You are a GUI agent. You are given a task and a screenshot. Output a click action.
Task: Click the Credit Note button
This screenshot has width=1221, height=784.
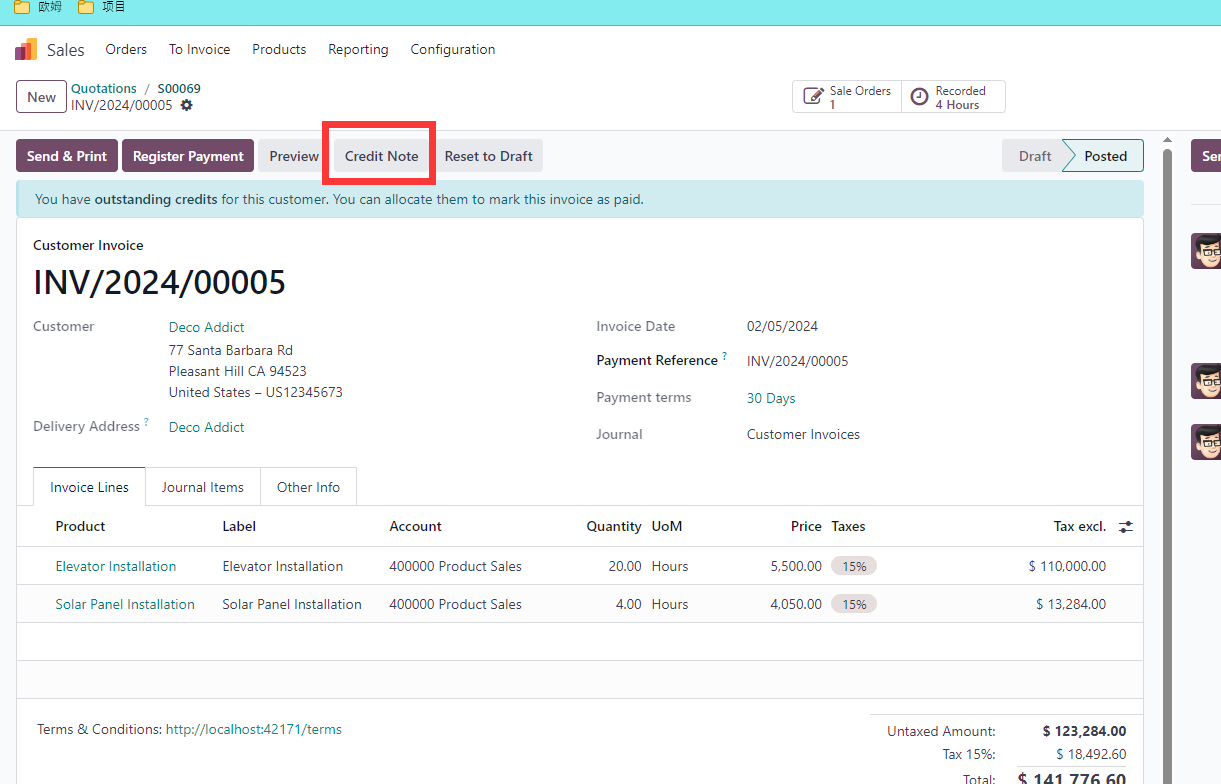[382, 156]
